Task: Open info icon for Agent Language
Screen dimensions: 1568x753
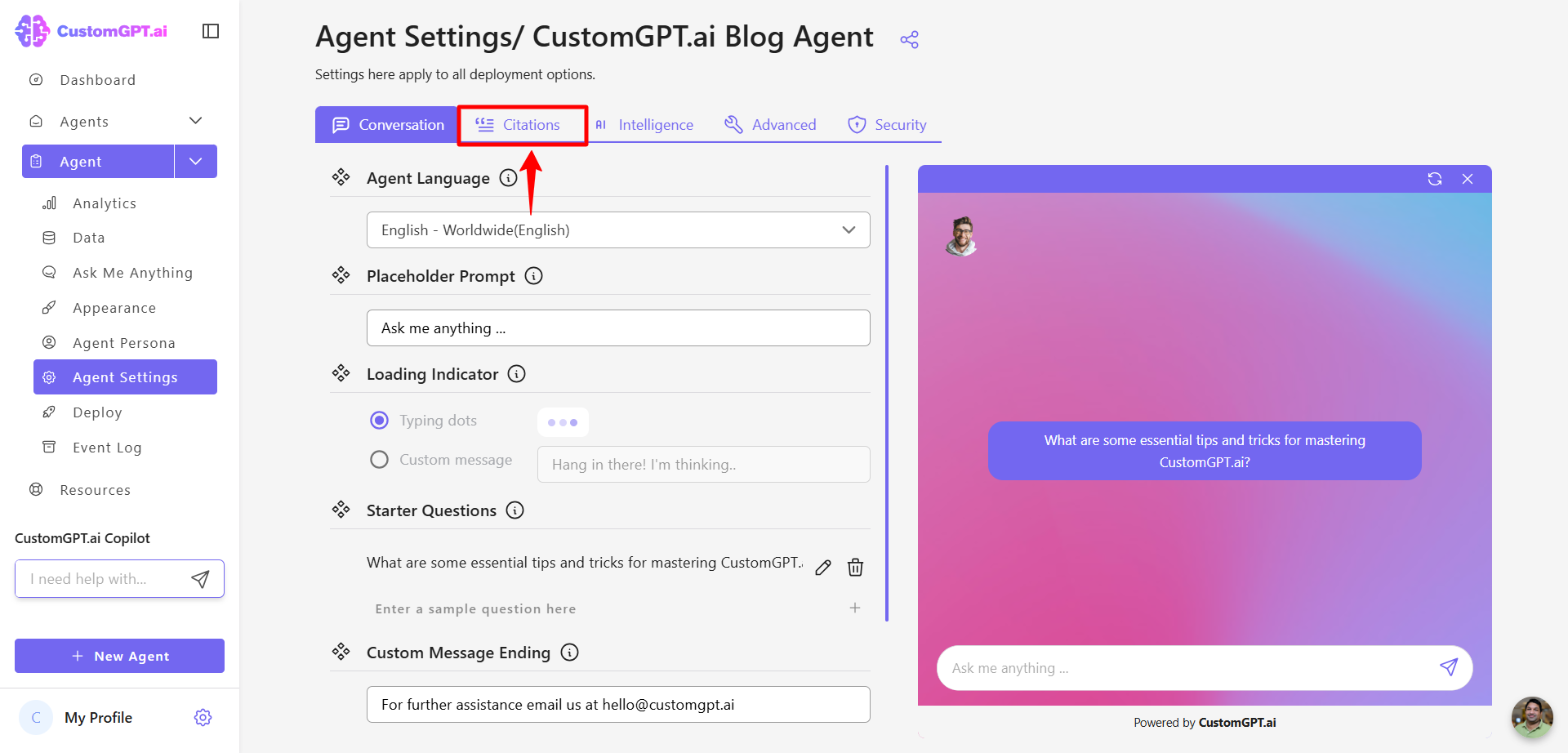Action: [508, 178]
